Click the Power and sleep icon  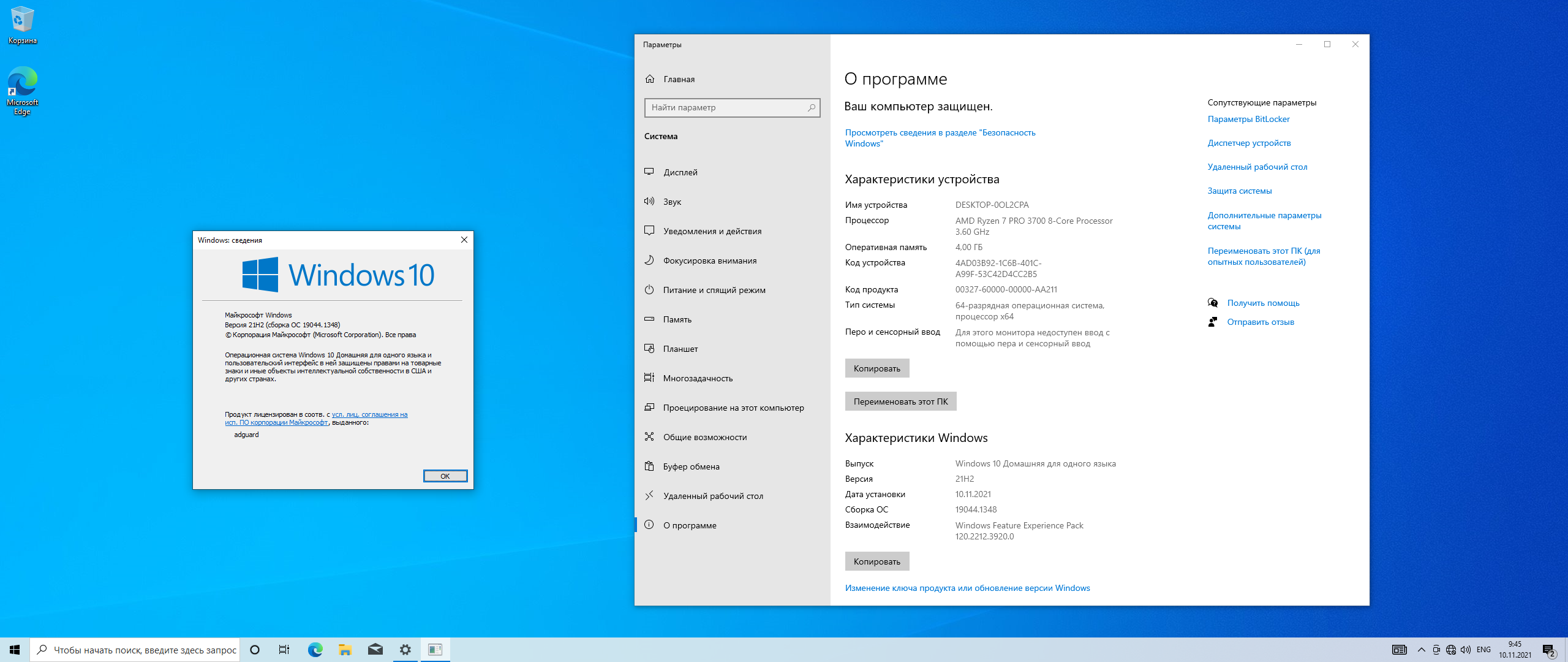649,290
